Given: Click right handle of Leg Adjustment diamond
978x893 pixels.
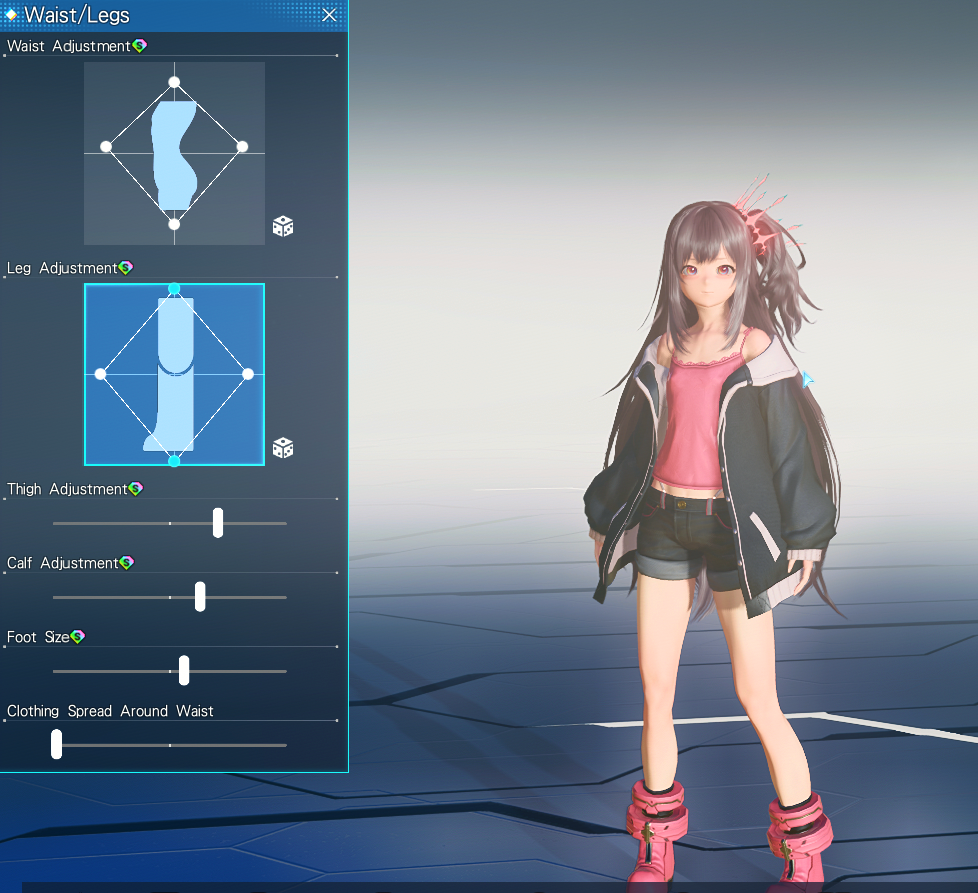Looking at the screenshot, I should click(248, 374).
